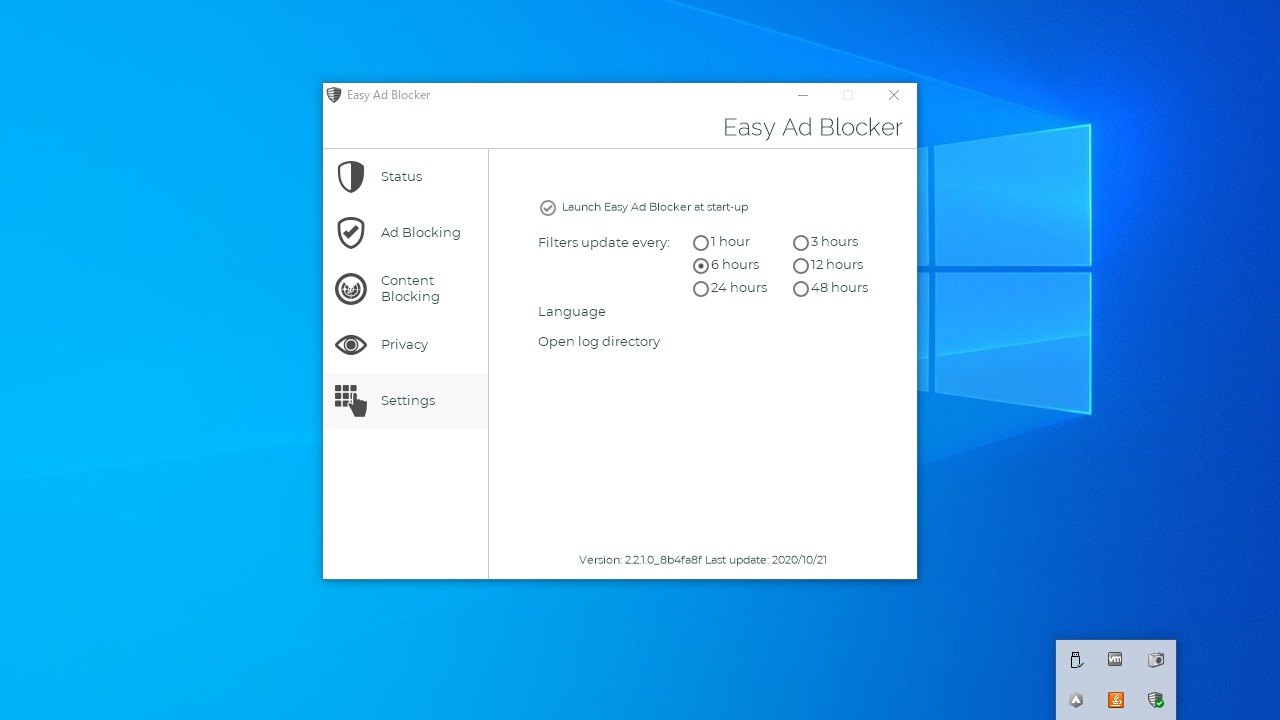Select the 48 hours update interval

pos(801,289)
